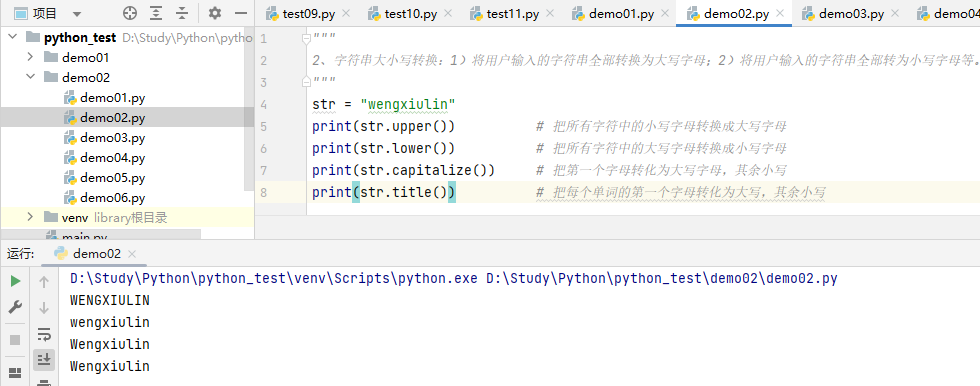Rerun demo02 with green play button

click(15, 282)
